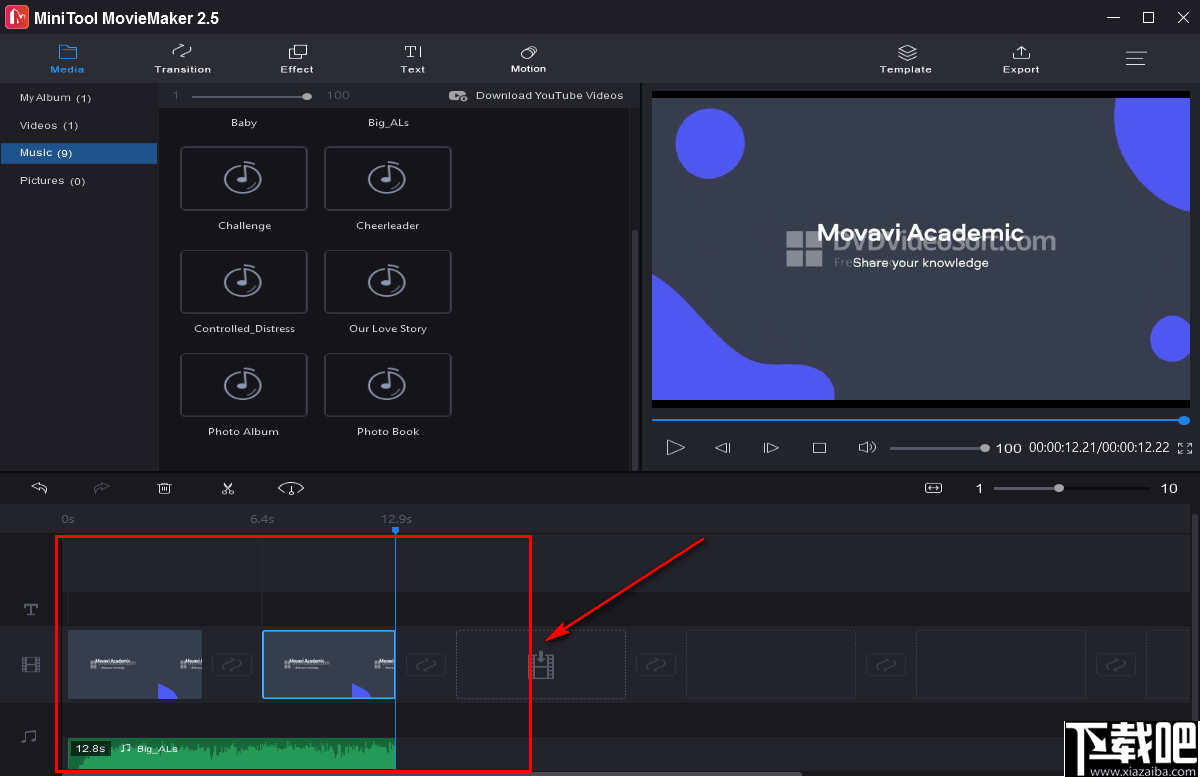The width and height of the screenshot is (1200, 777).
Task: Select the Challenge music thumbnail
Action: pos(243,178)
